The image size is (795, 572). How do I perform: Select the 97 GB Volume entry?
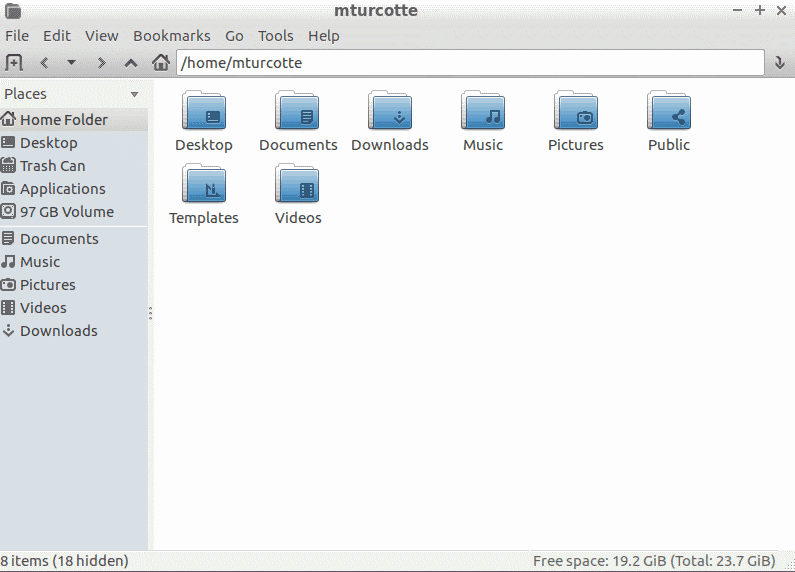(x=74, y=212)
